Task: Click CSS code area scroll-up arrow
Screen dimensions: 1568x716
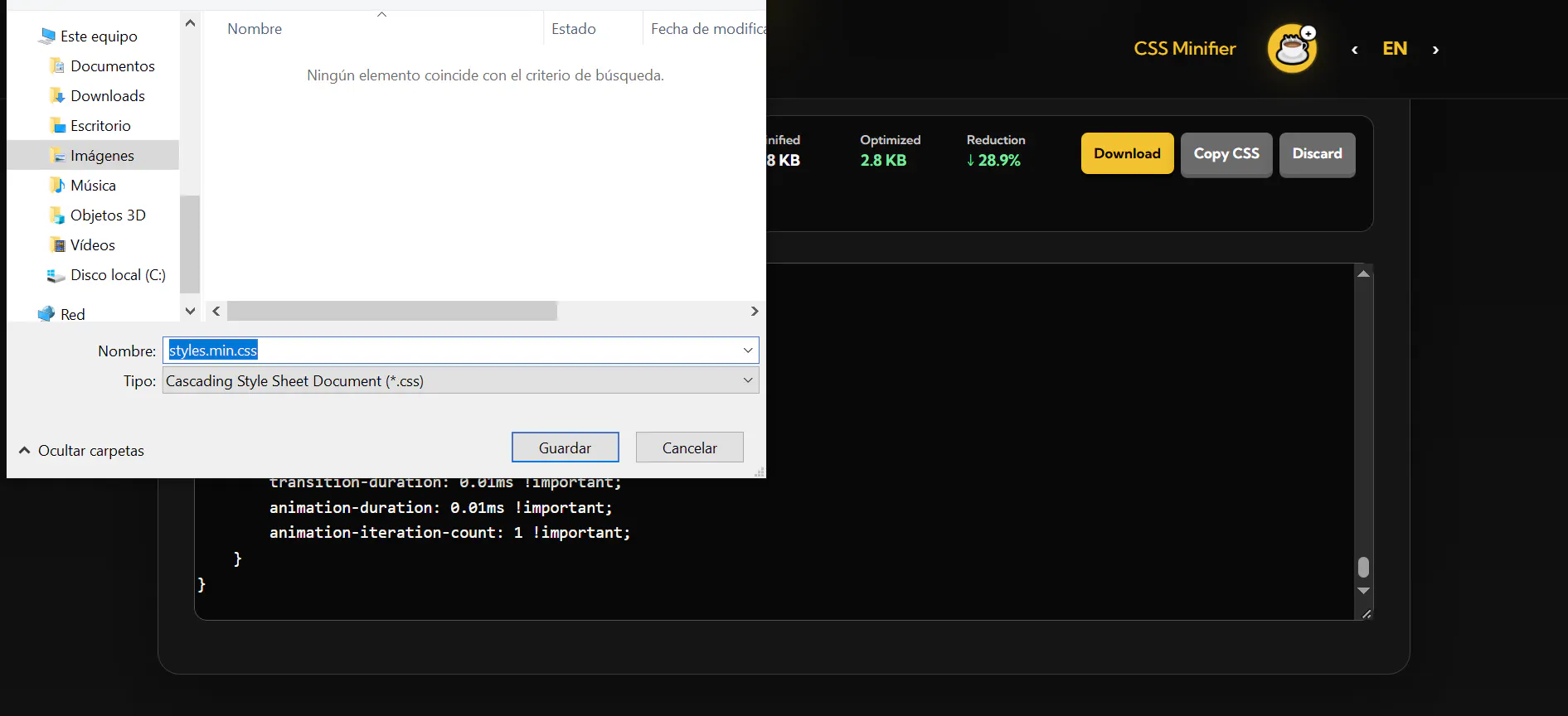Action: [1363, 273]
